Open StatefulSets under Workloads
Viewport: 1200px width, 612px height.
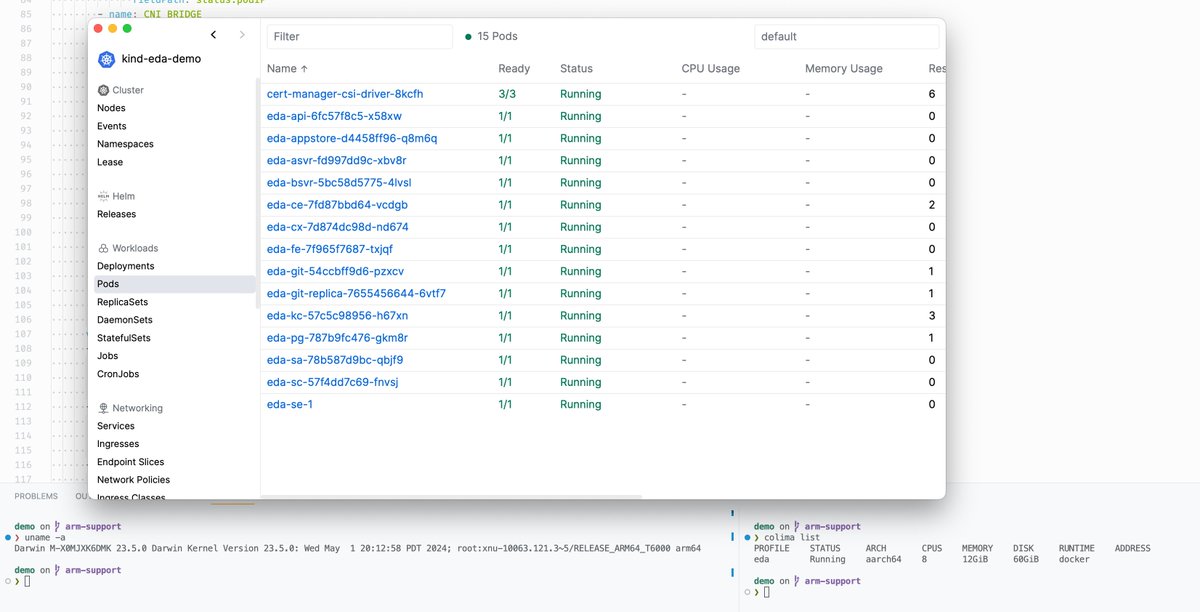(124, 338)
